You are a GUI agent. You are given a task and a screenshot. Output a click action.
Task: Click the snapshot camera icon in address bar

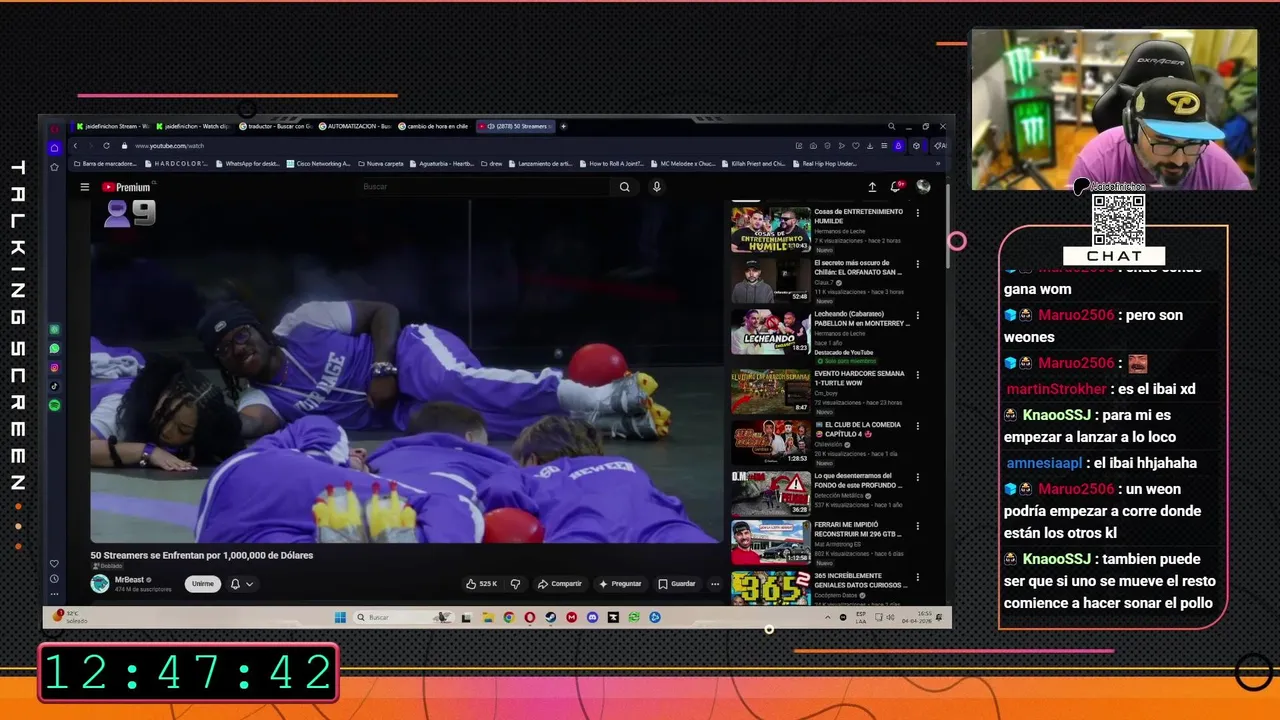coord(813,146)
